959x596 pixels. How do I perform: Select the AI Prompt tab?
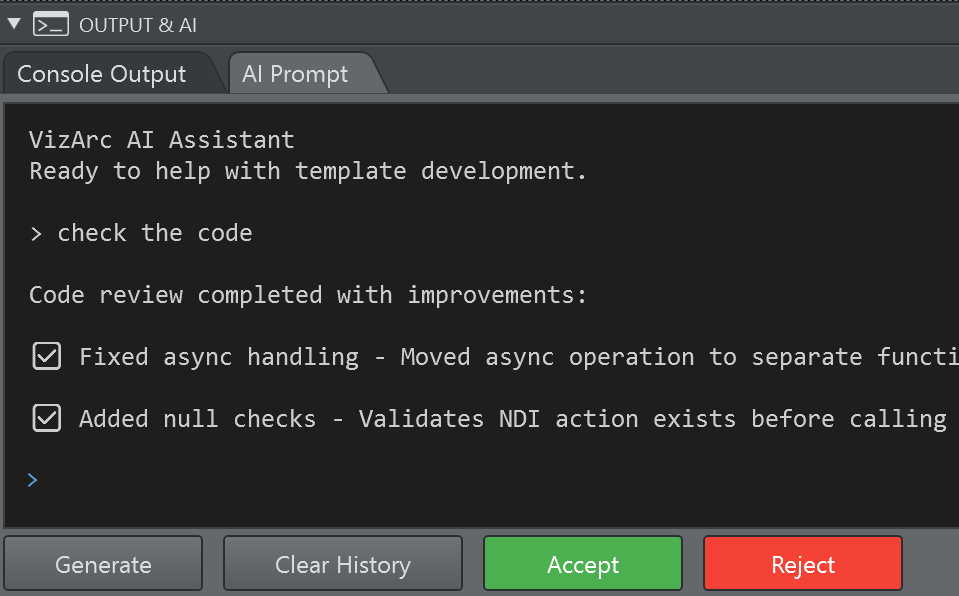click(x=295, y=74)
